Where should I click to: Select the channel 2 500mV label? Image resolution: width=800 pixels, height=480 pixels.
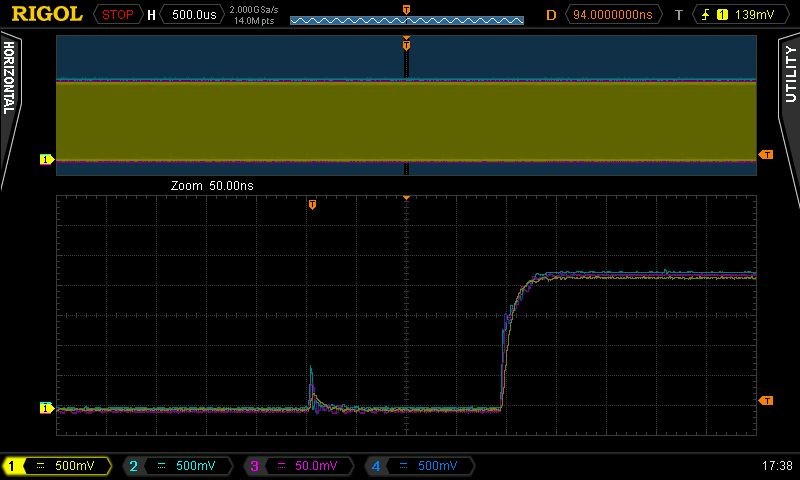(195, 466)
